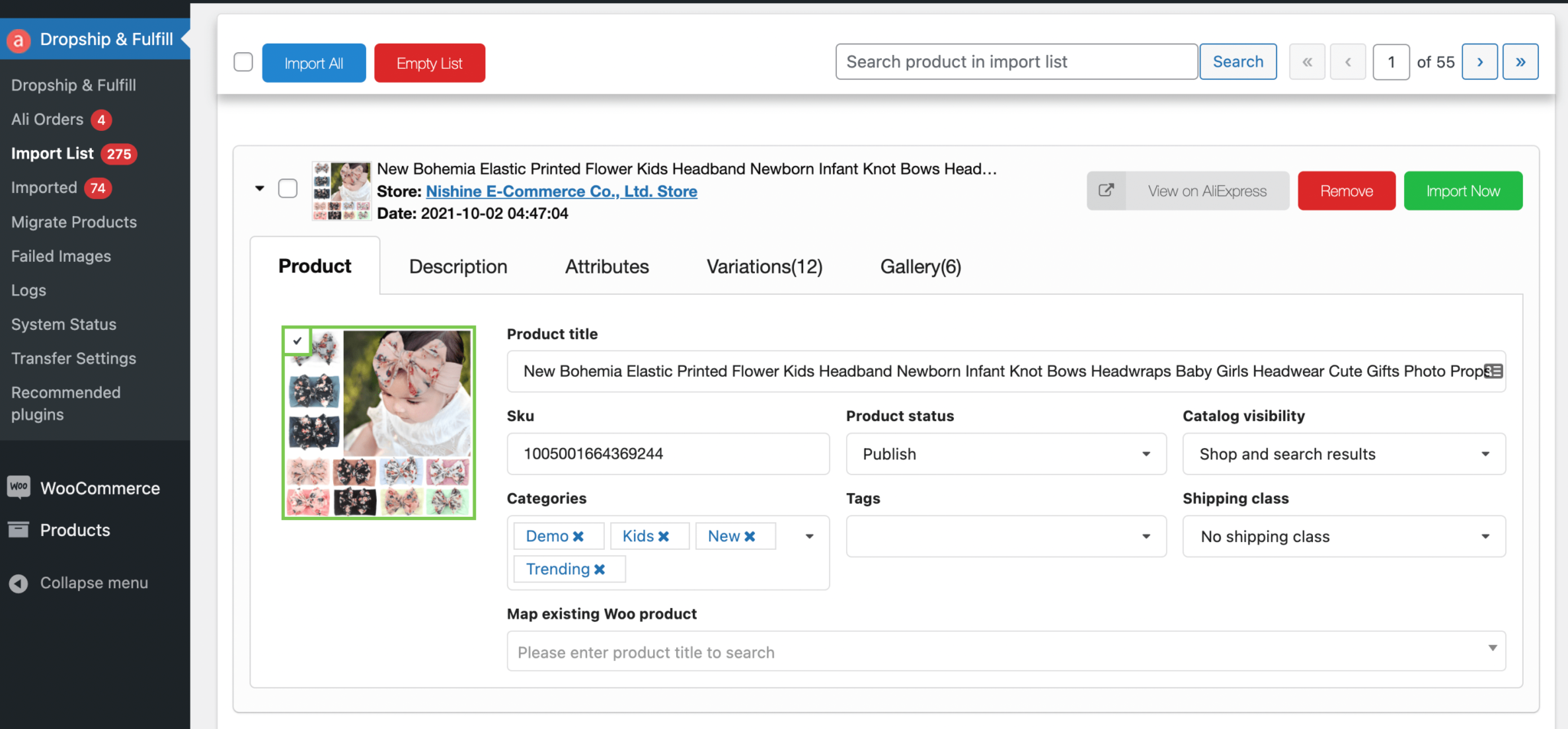This screenshot has width=1568, height=729.
Task: Expand the Categories dropdown arrow
Action: pos(809,537)
